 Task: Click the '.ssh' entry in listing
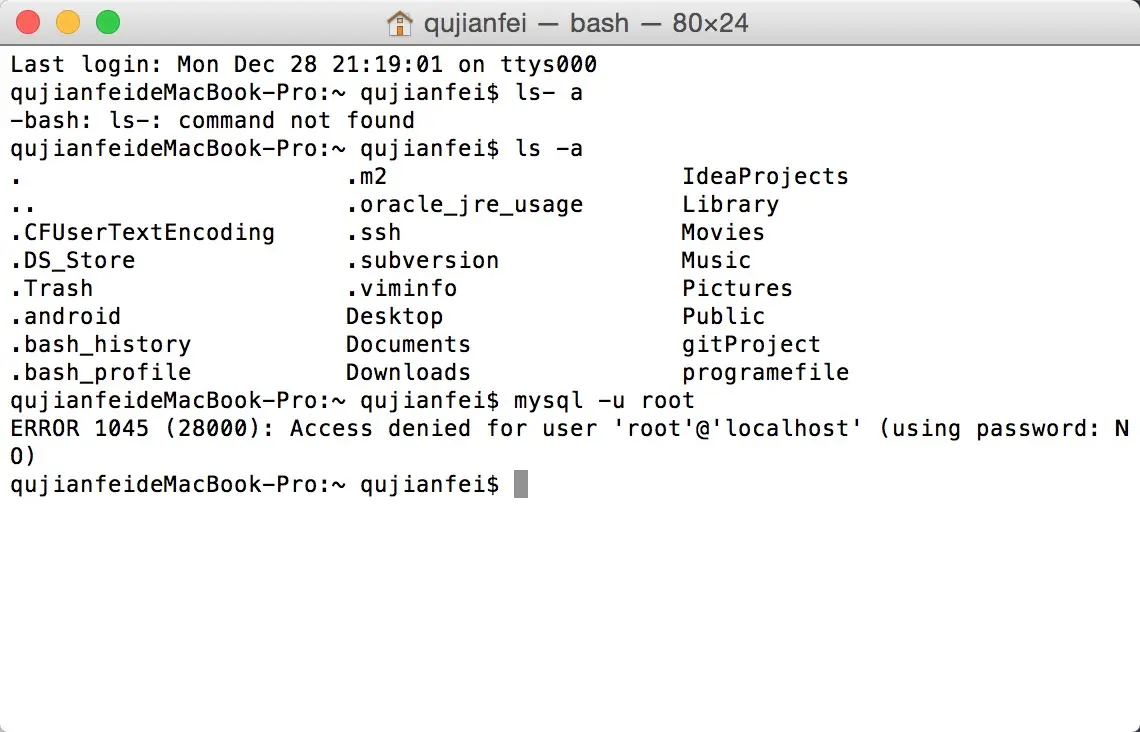(x=374, y=233)
